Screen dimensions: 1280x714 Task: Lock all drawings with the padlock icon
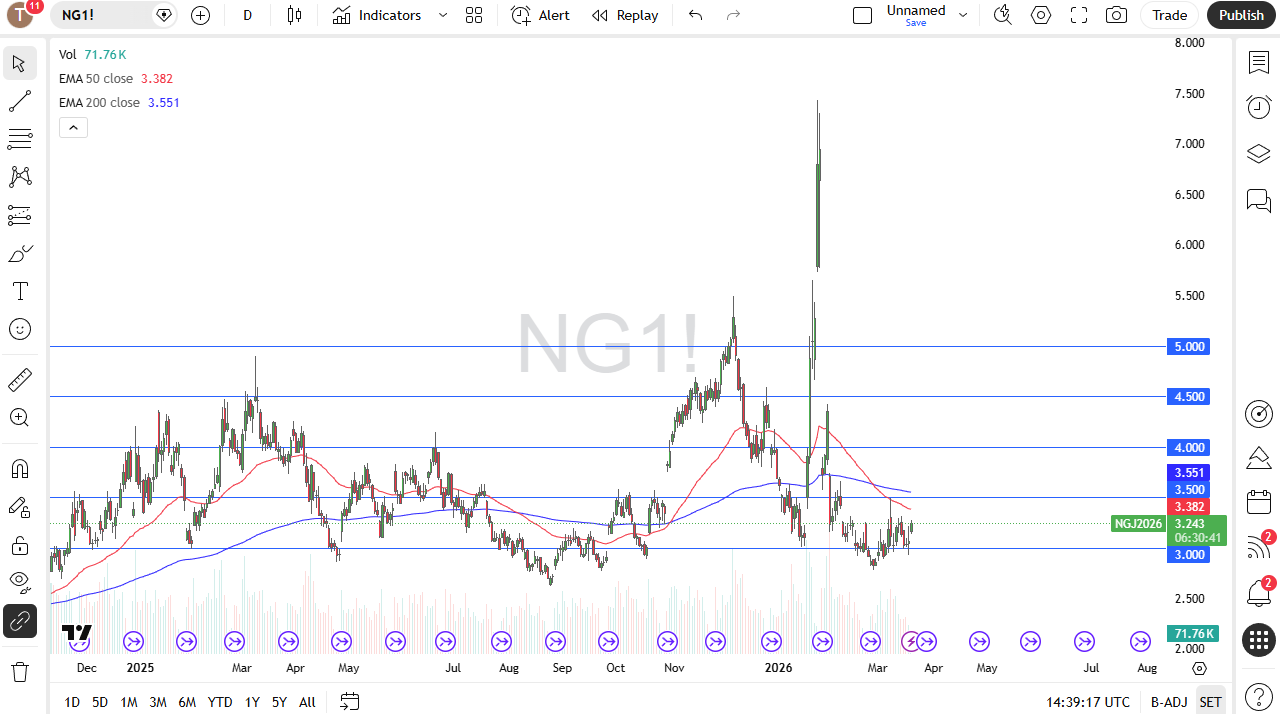(x=20, y=546)
